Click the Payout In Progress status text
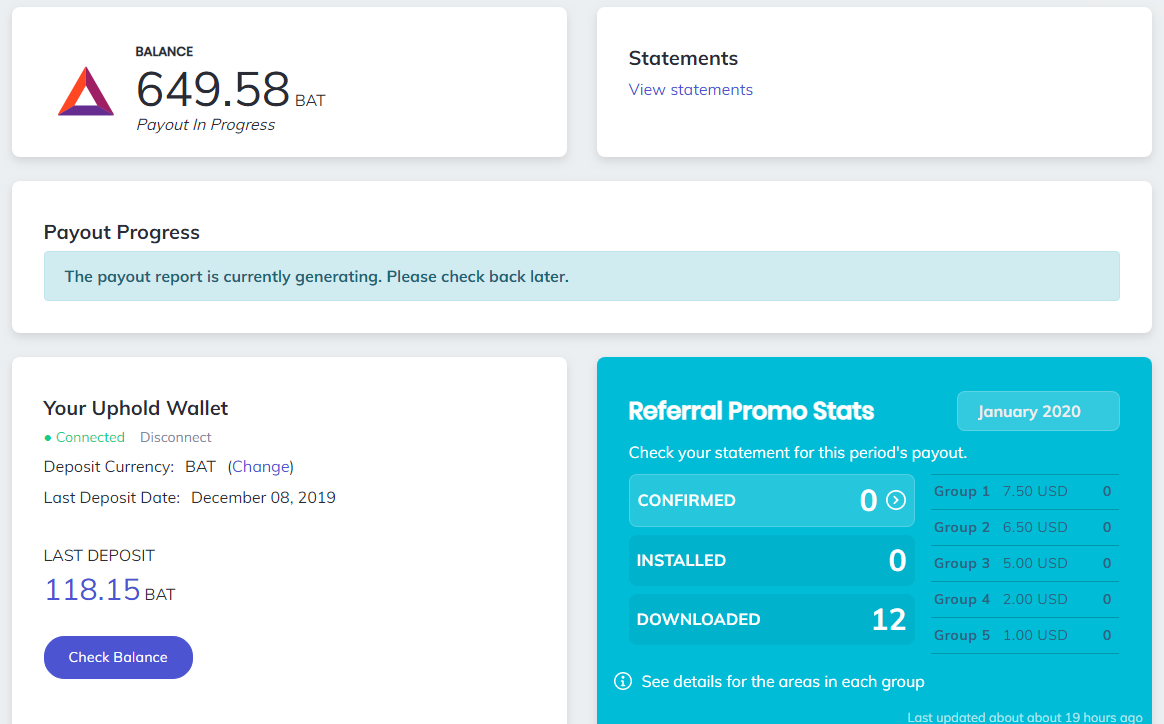The image size is (1164, 724). [206, 125]
